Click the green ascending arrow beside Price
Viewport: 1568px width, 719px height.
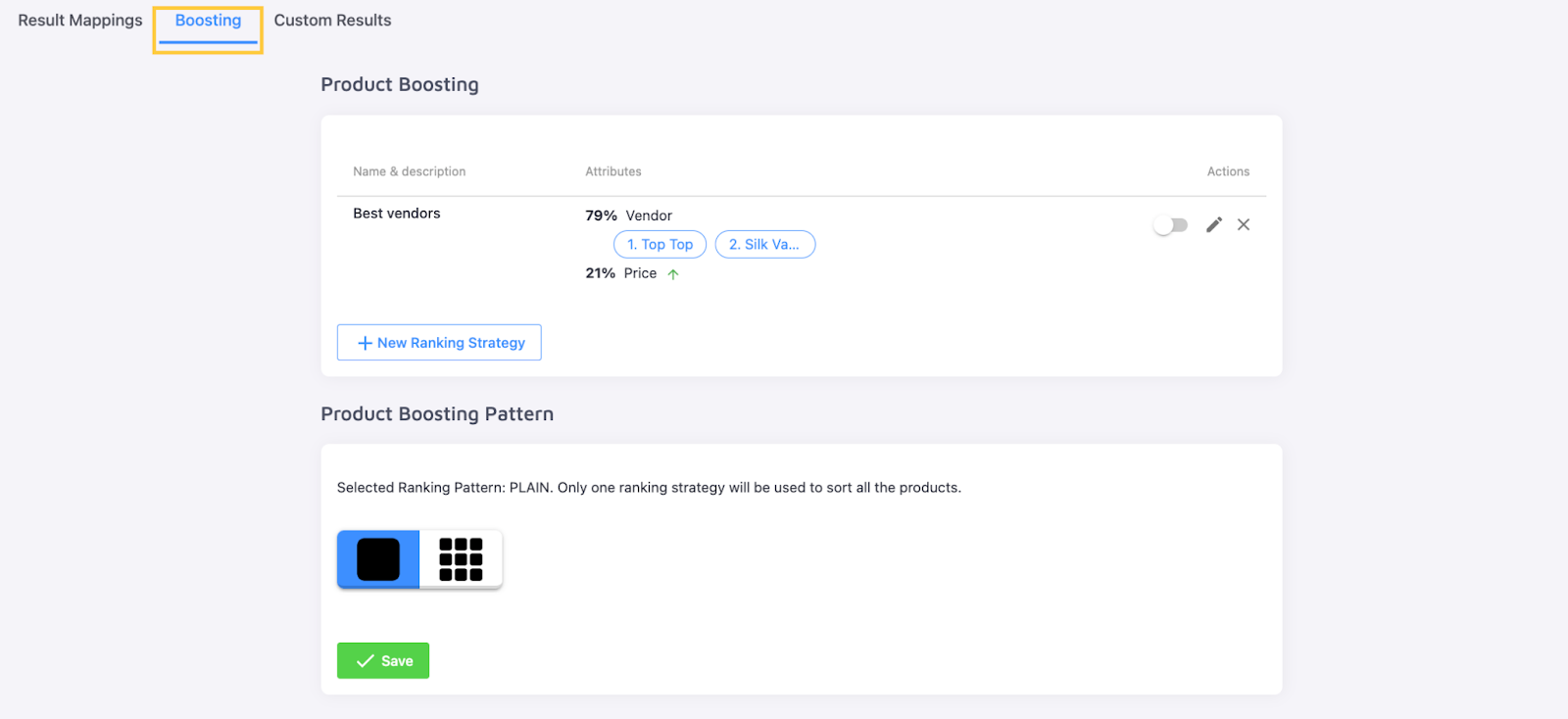673,274
